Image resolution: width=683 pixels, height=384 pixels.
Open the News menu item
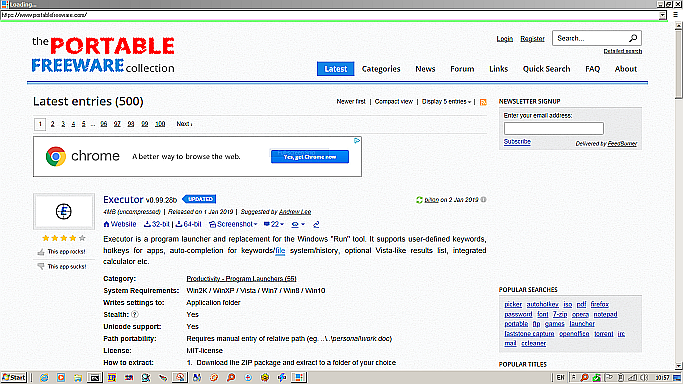(425, 69)
